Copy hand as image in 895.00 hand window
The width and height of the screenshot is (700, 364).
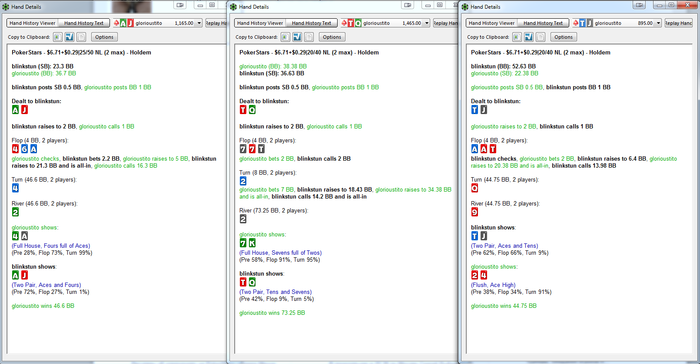517,37
